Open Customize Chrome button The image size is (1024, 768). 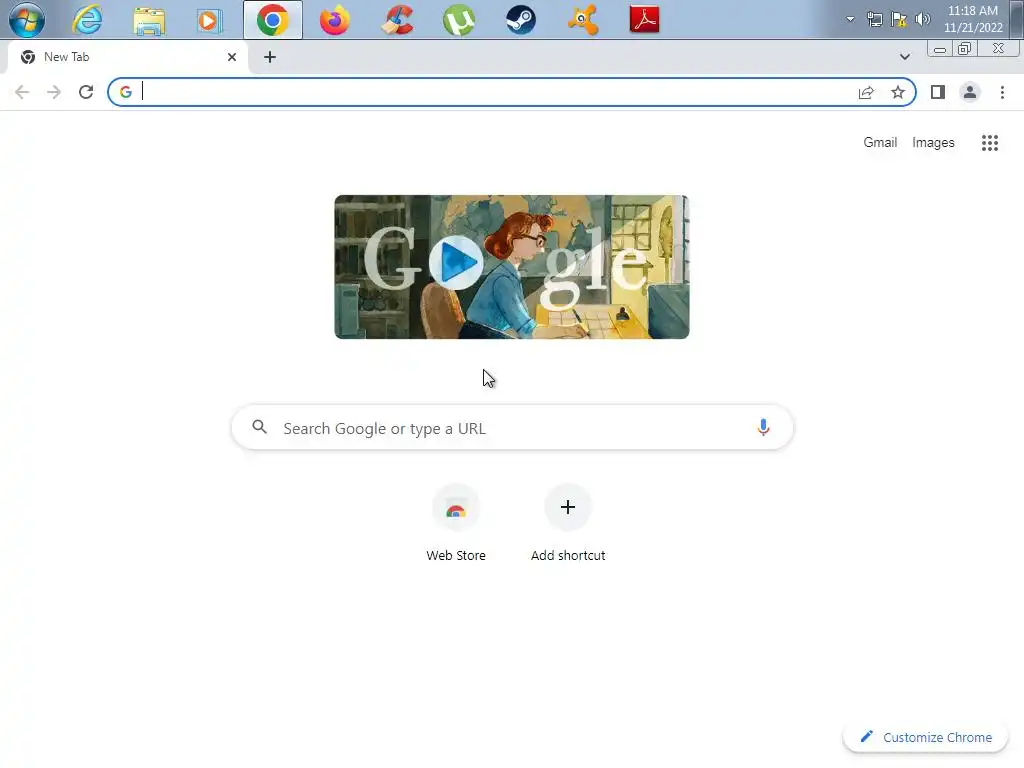[925, 737]
